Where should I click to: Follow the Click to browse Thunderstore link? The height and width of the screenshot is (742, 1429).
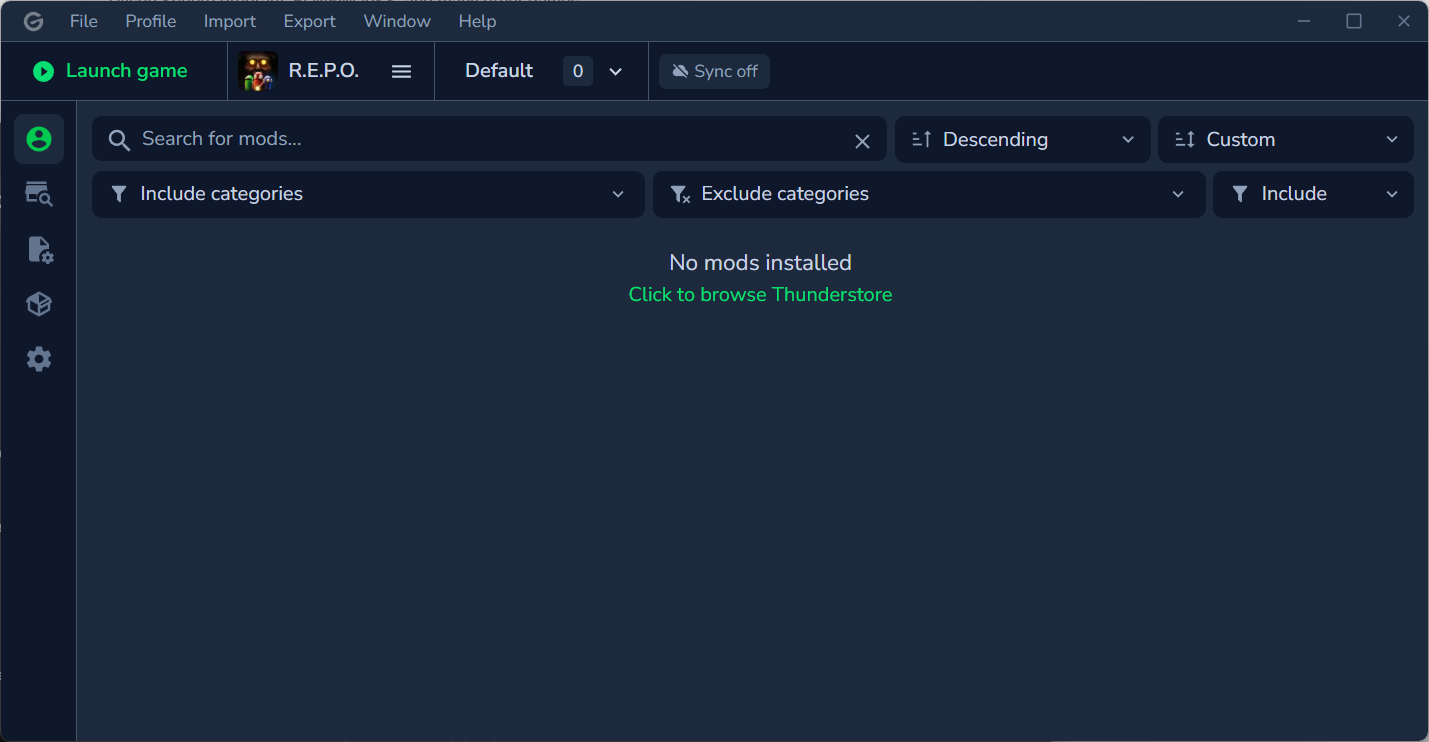point(760,295)
